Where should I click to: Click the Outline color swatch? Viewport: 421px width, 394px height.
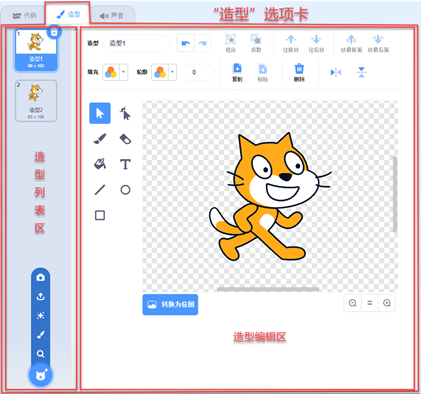click(160, 72)
